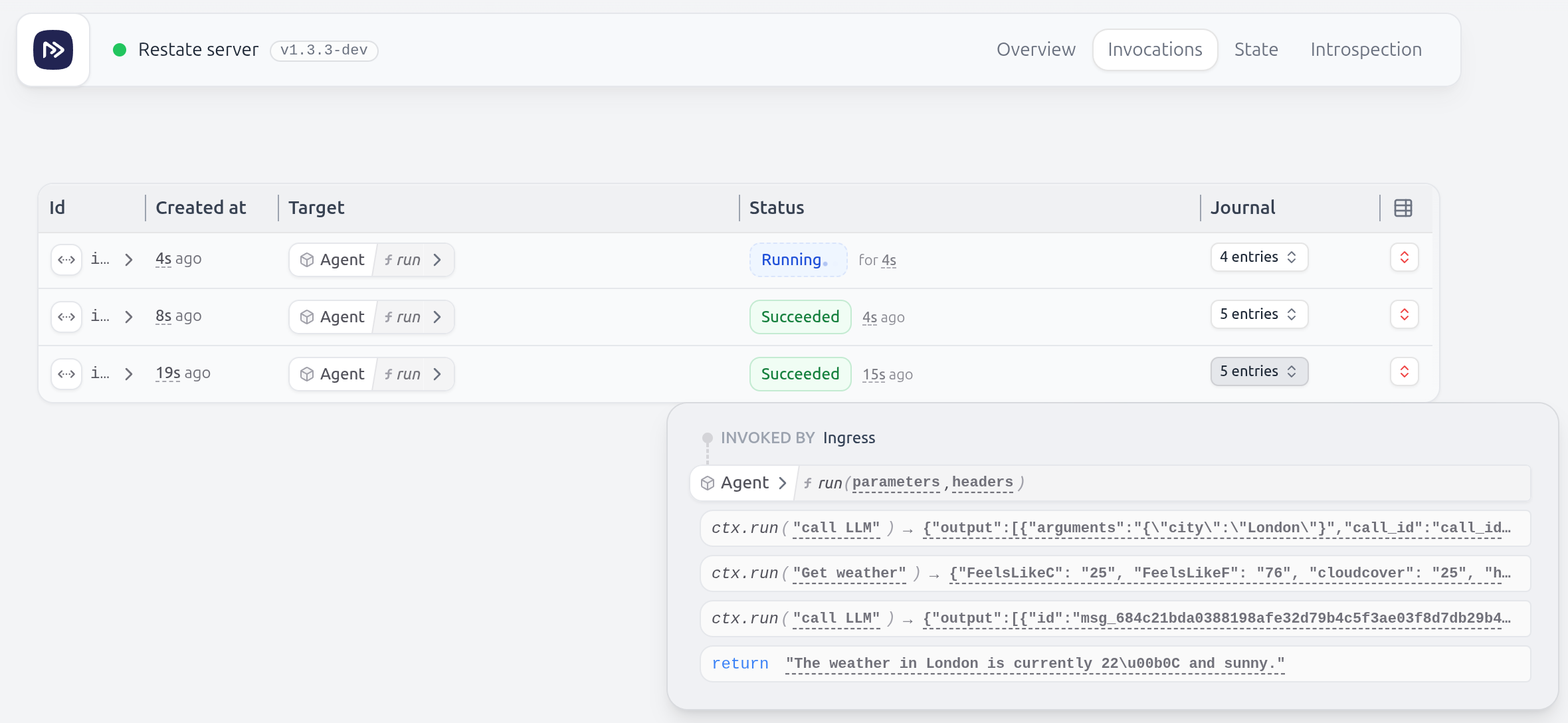This screenshot has width=1568, height=723.
Task: Click the ID icon of the 8s ago invocation
Action: tap(66, 317)
